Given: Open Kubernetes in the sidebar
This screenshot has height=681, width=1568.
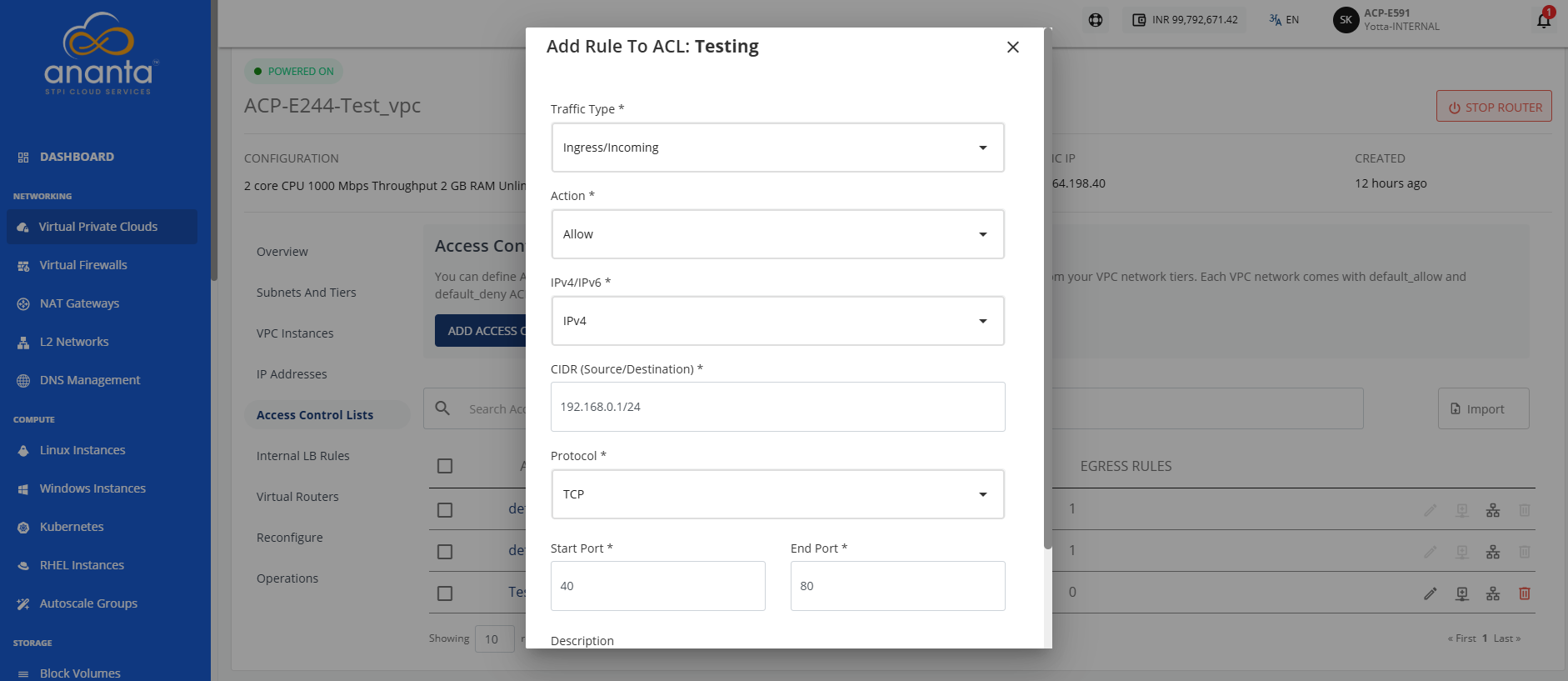Looking at the screenshot, I should [x=72, y=527].
